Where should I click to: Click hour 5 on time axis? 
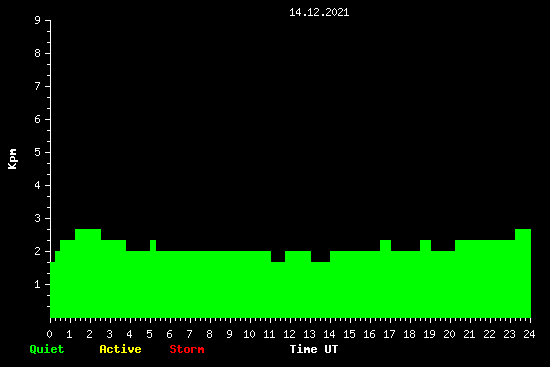coord(149,334)
